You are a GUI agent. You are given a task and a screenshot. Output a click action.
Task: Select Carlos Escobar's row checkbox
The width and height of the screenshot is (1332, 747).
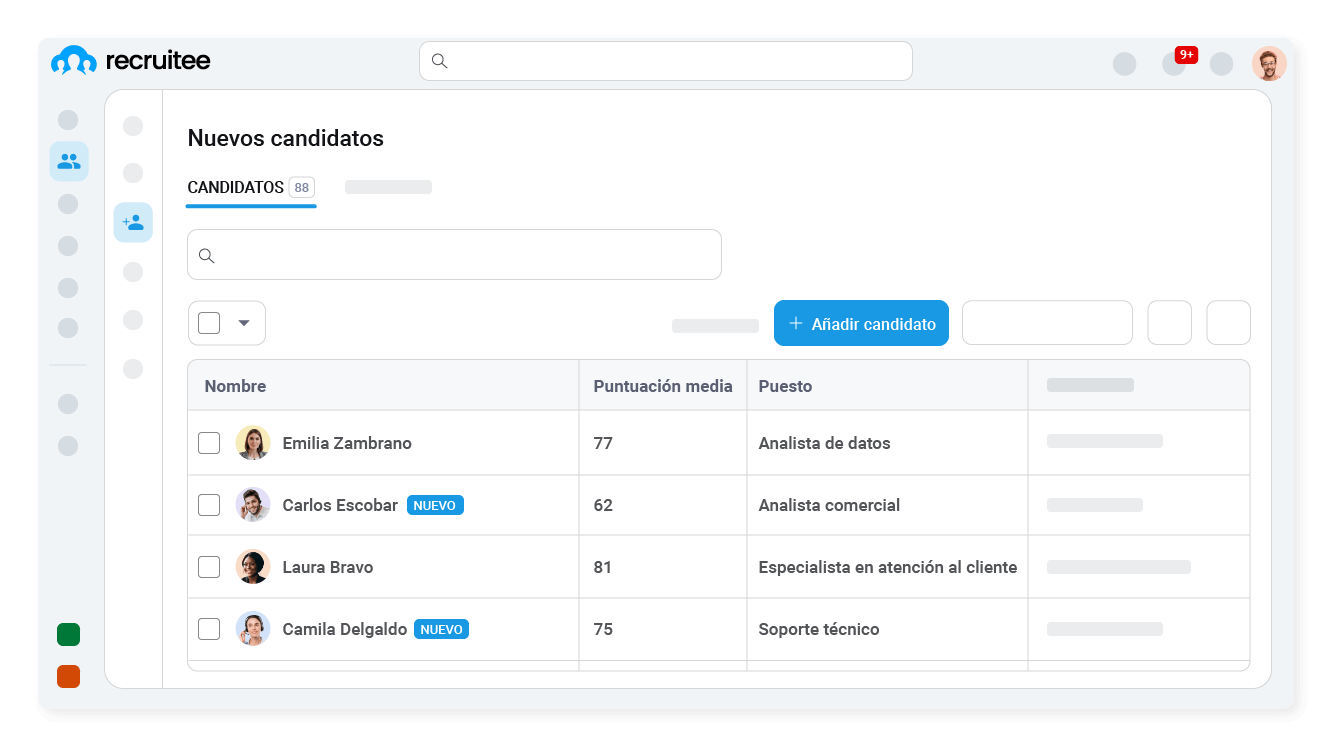click(209, 505)
